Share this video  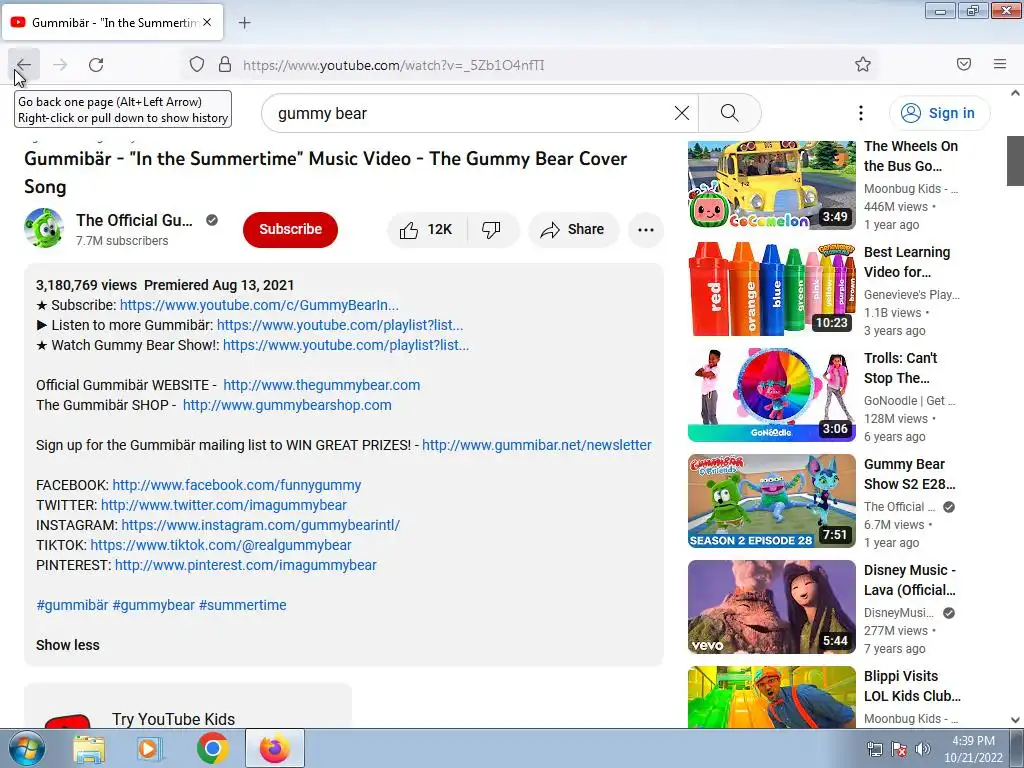[573, 229]
